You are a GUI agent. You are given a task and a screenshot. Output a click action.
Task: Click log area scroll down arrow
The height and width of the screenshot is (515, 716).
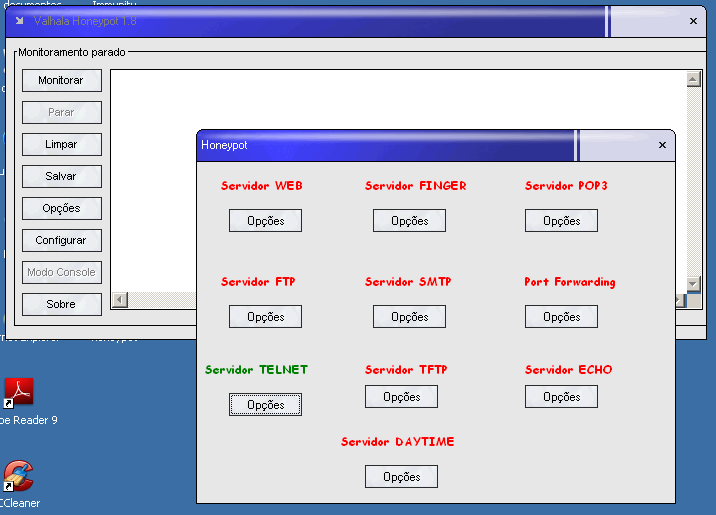click(x=693, y=284)
